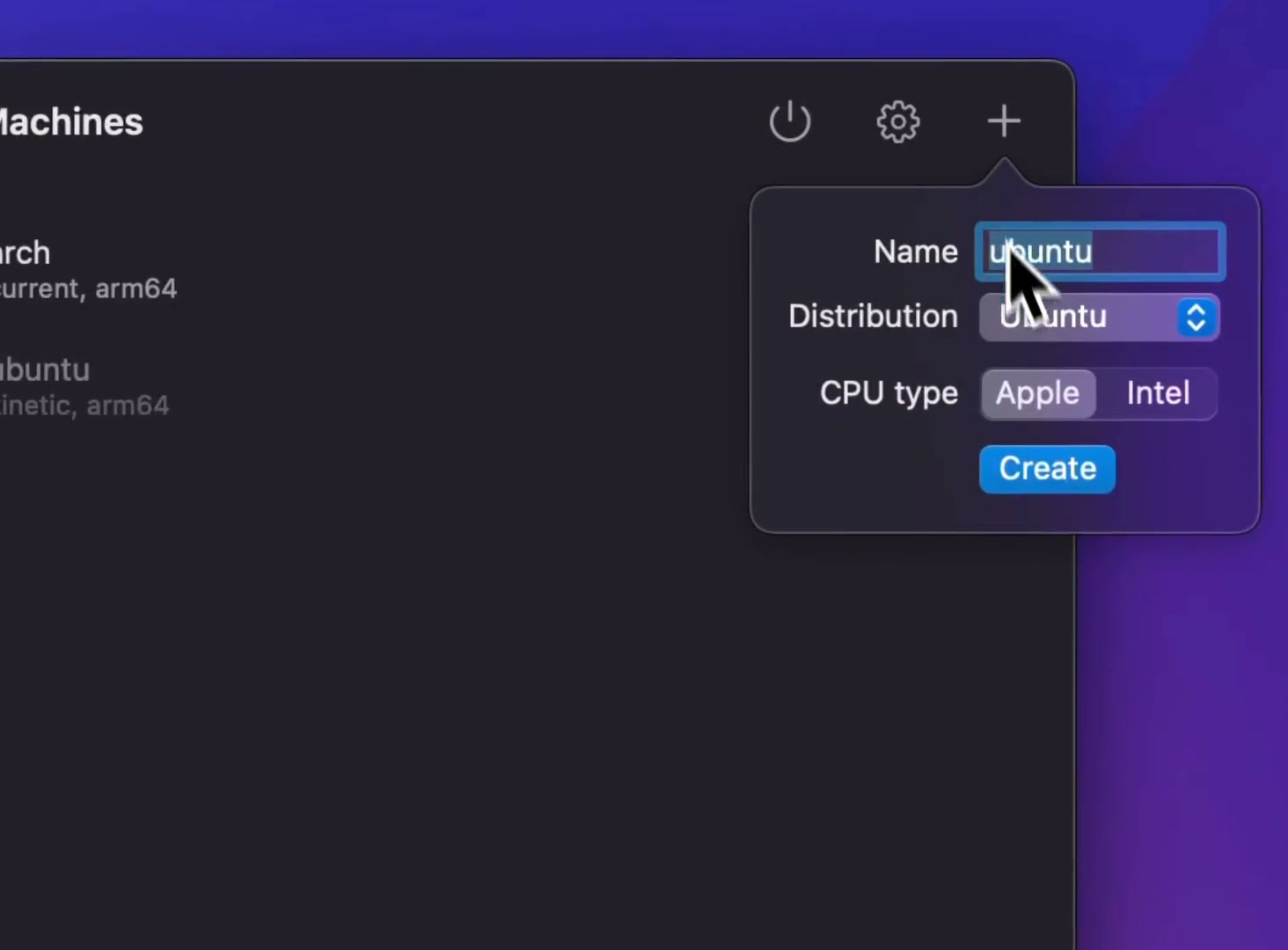
Task: Click the 'current, arm64' subtitle under arch
Action: coord(88,289)
